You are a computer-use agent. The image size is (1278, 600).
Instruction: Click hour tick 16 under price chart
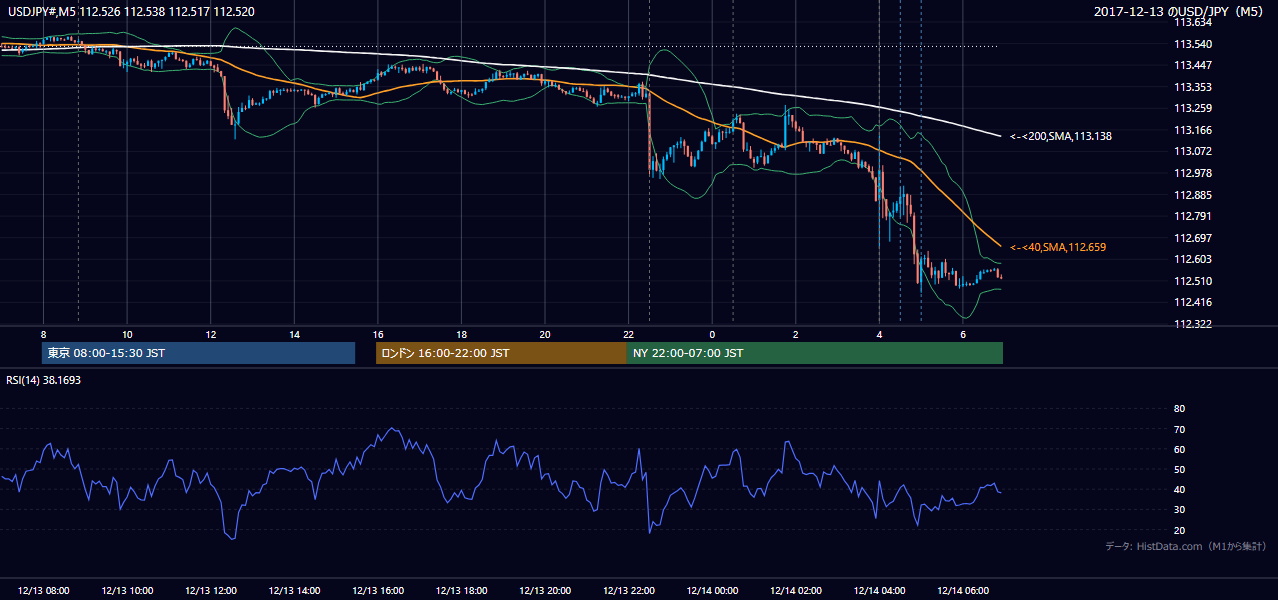(378, 334)
